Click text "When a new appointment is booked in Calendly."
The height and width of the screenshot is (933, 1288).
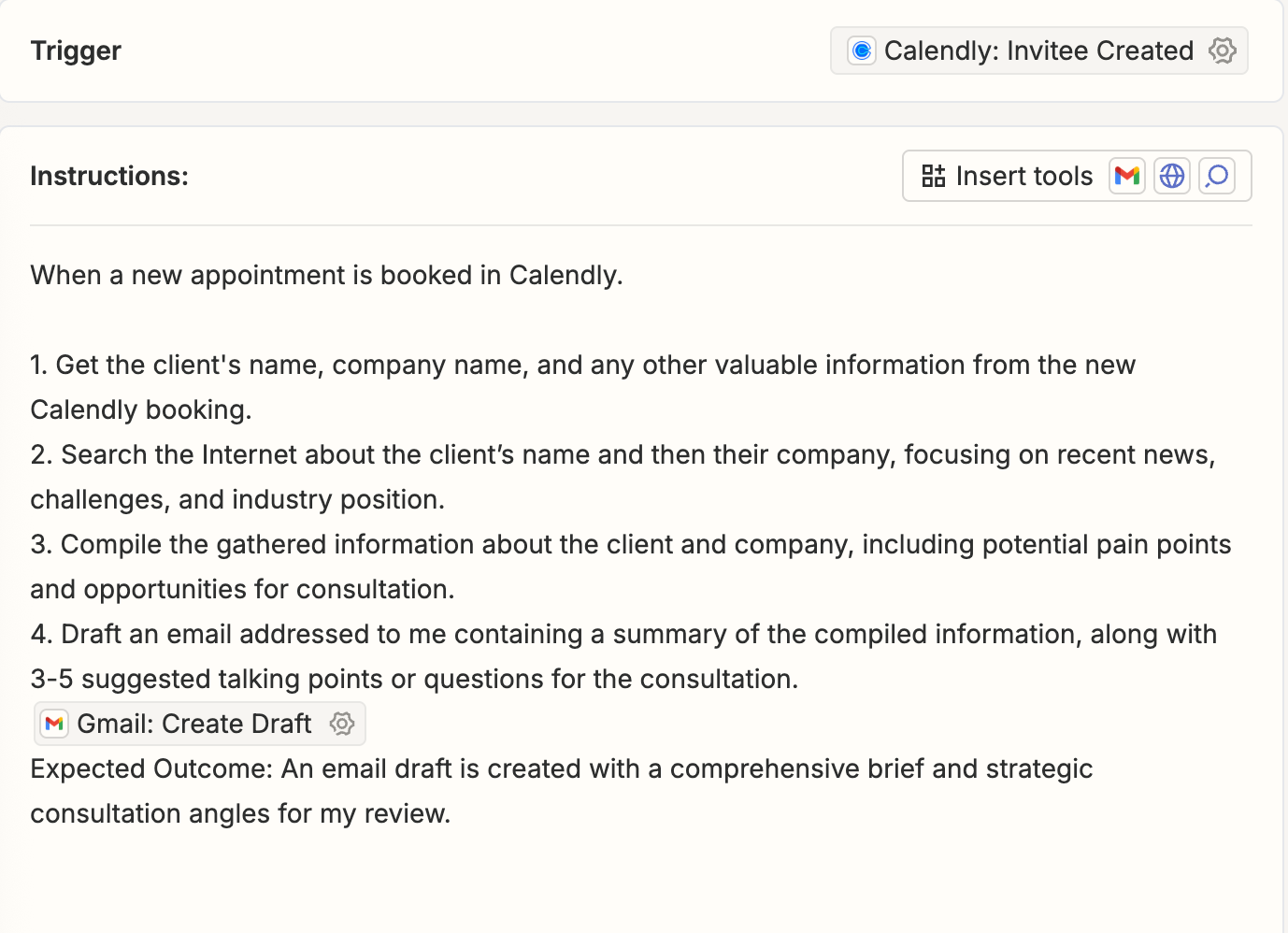coord(326,275)
